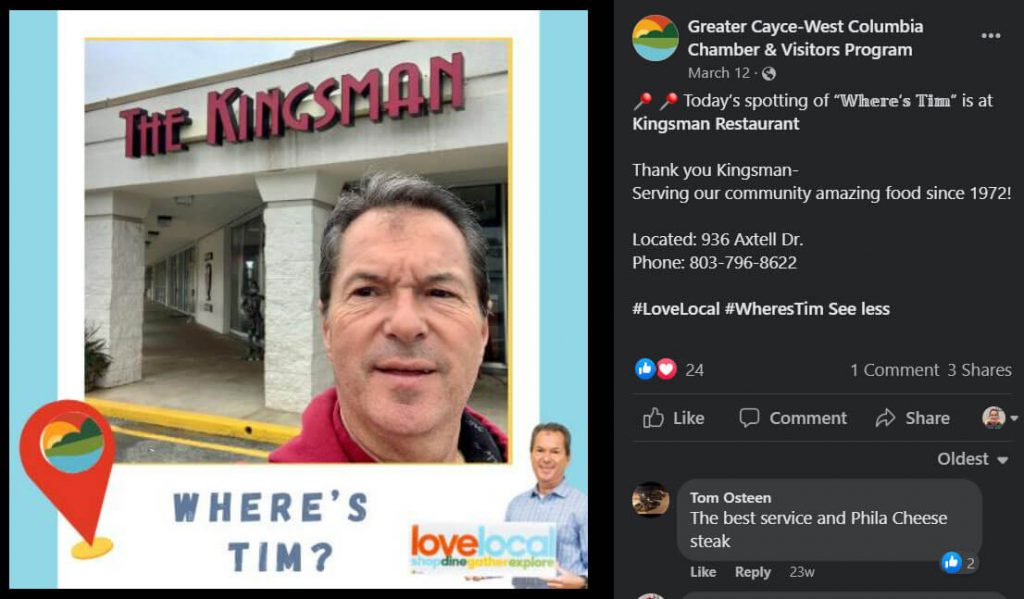View the 3 Shares list
Screen dimensions: 1024x599
click(979, 370)
